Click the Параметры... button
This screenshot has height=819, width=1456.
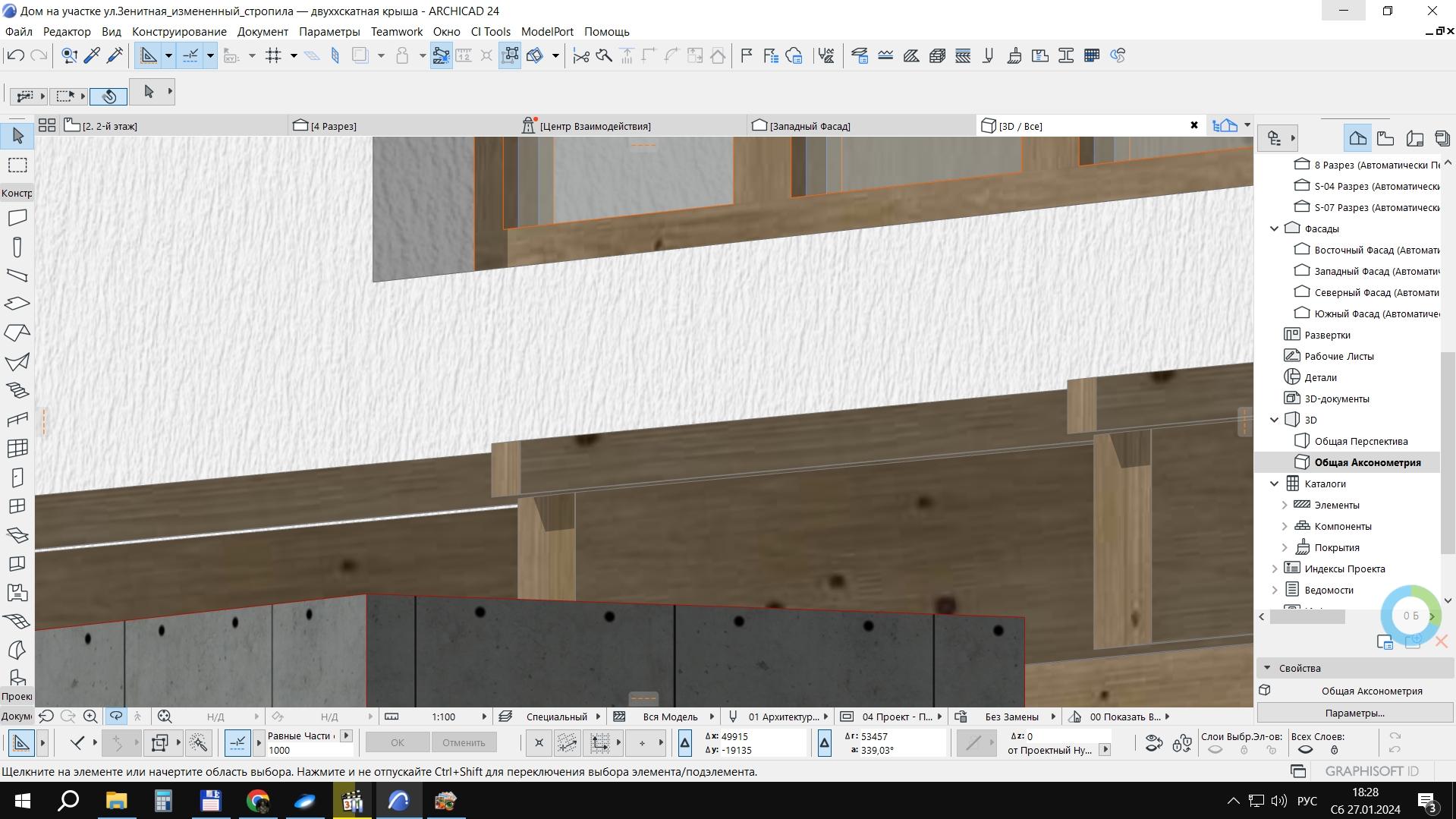(x=1354, y=713)
